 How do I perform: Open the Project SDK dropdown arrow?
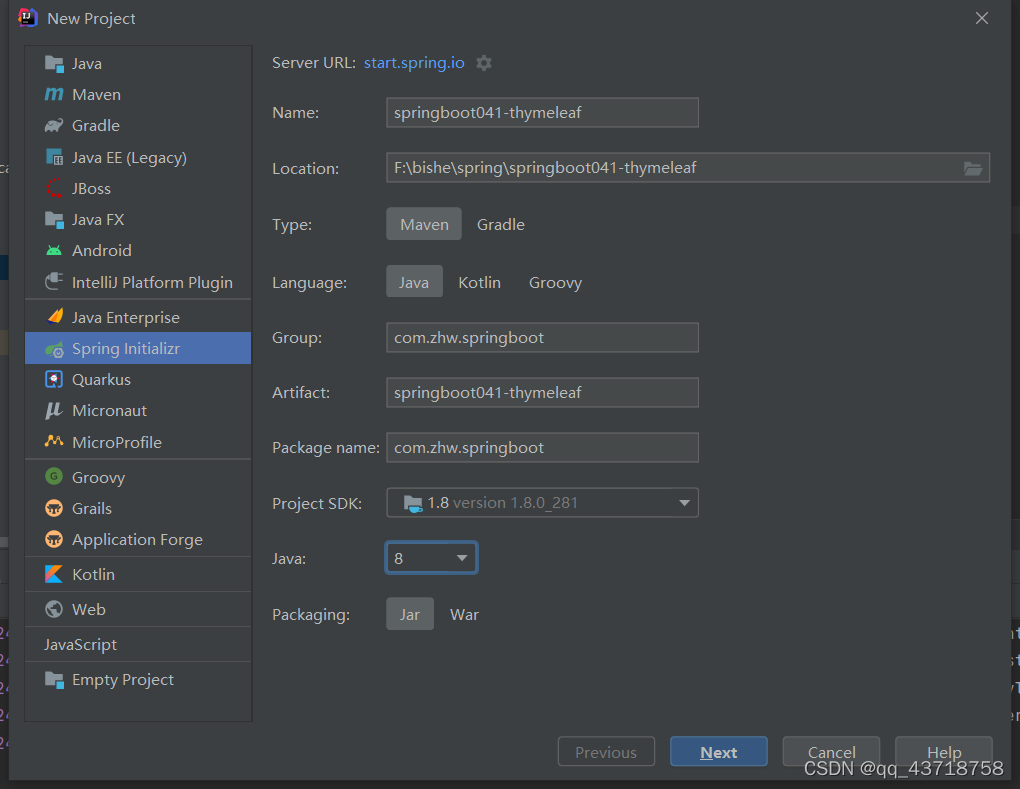684,503
